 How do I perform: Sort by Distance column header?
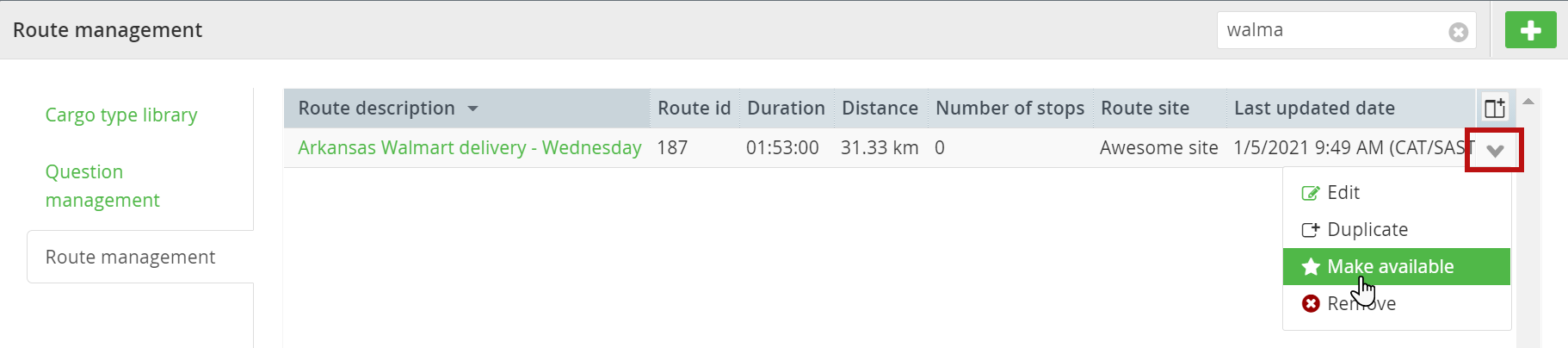(x=880, y=108)
